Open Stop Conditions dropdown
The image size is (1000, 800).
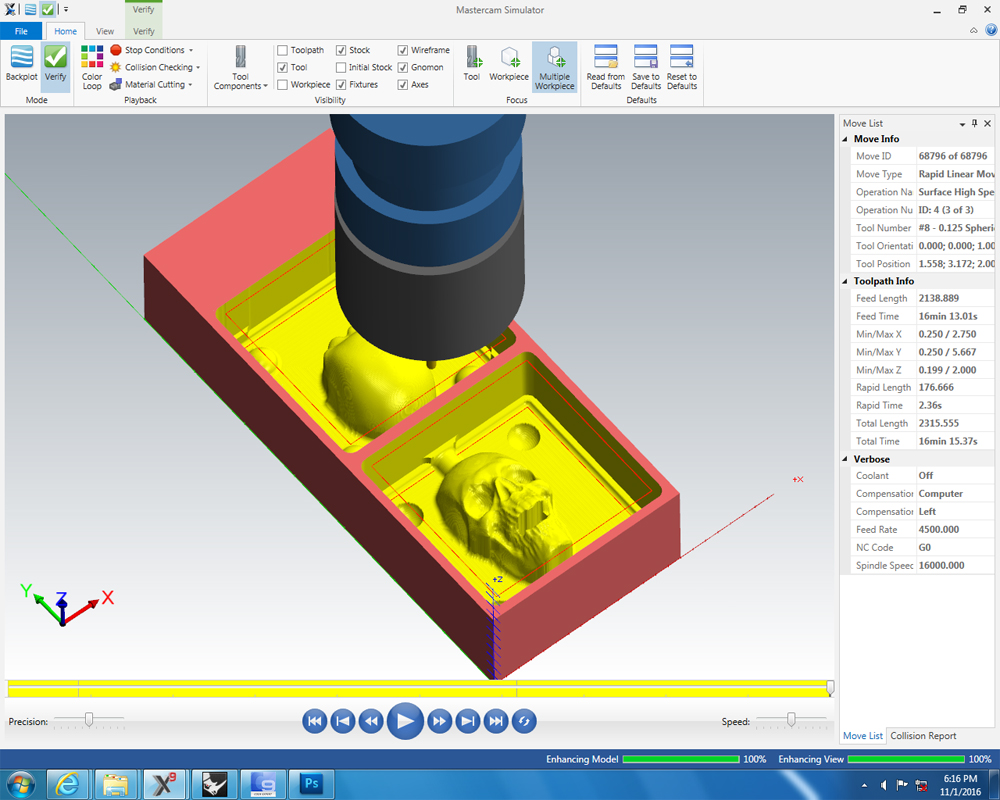coord(152,50)
